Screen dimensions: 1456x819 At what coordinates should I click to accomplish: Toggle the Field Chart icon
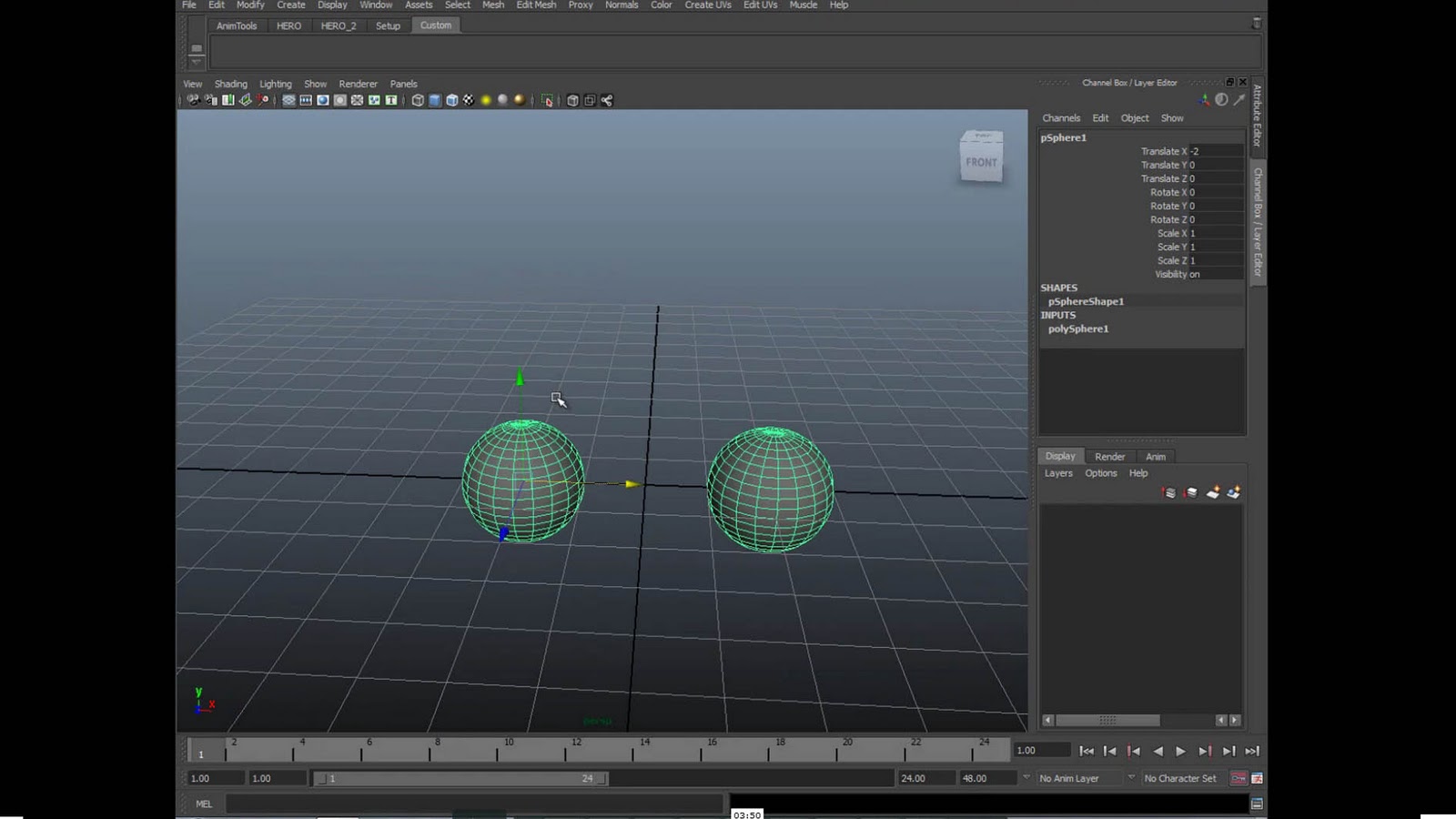[357, 100]
